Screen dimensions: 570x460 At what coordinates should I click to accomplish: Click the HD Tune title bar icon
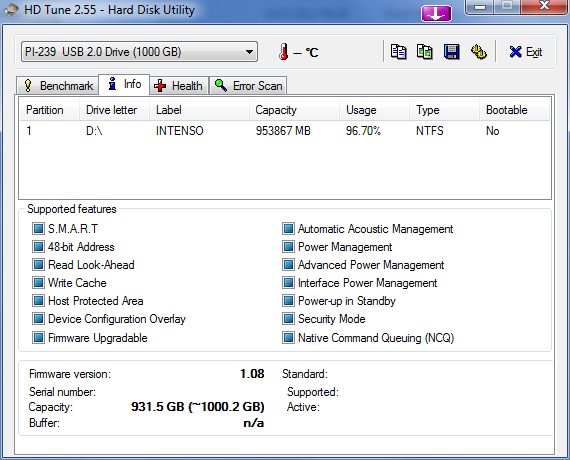click(x=11, y=10)
